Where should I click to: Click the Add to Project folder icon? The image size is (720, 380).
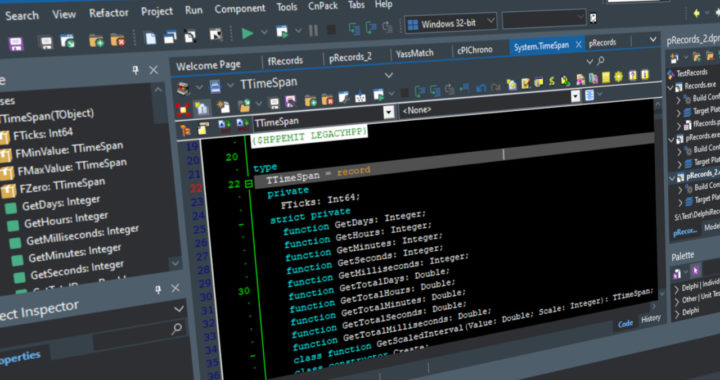pos(96,40)
